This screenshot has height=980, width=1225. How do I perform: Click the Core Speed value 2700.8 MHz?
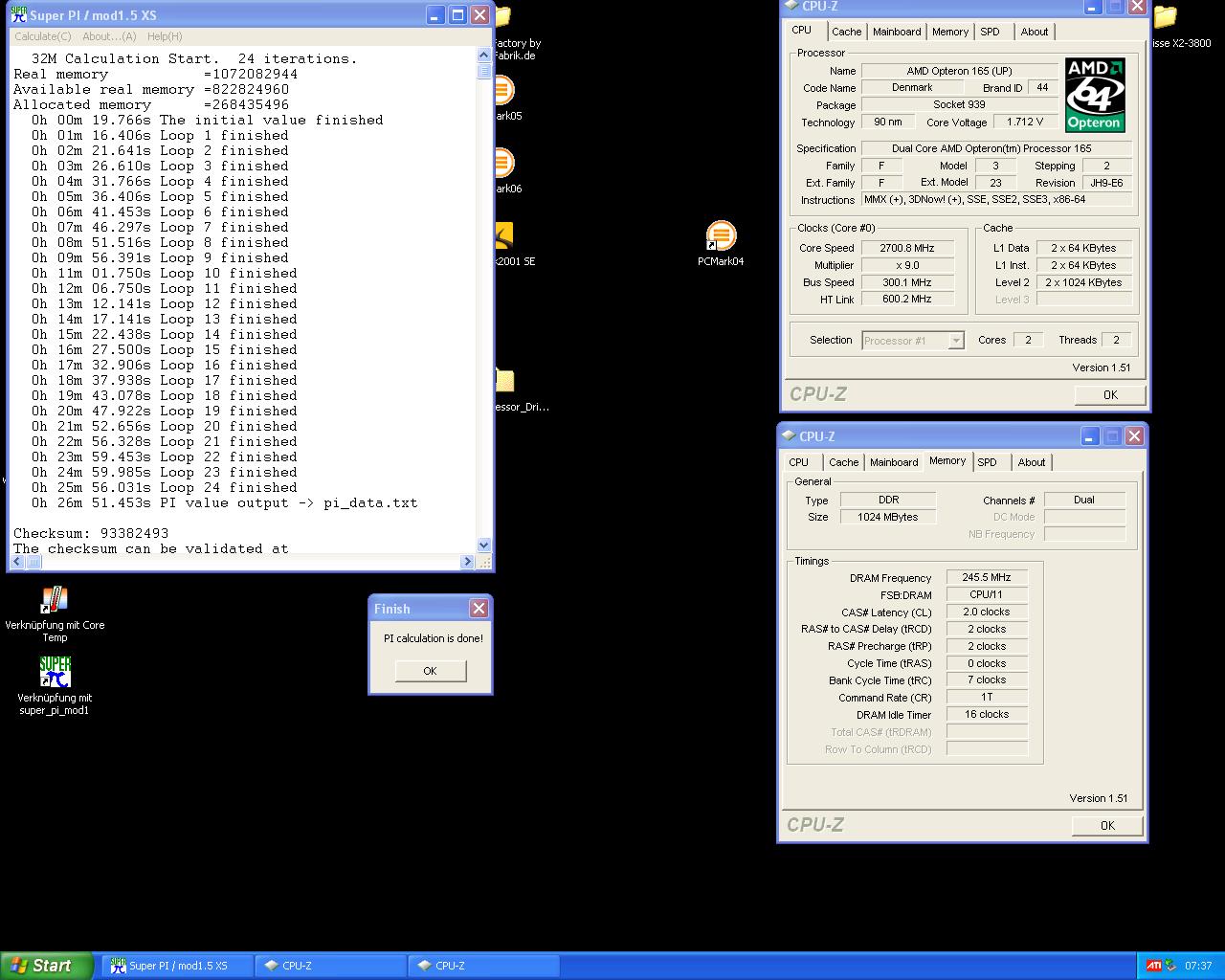[907, 248]
